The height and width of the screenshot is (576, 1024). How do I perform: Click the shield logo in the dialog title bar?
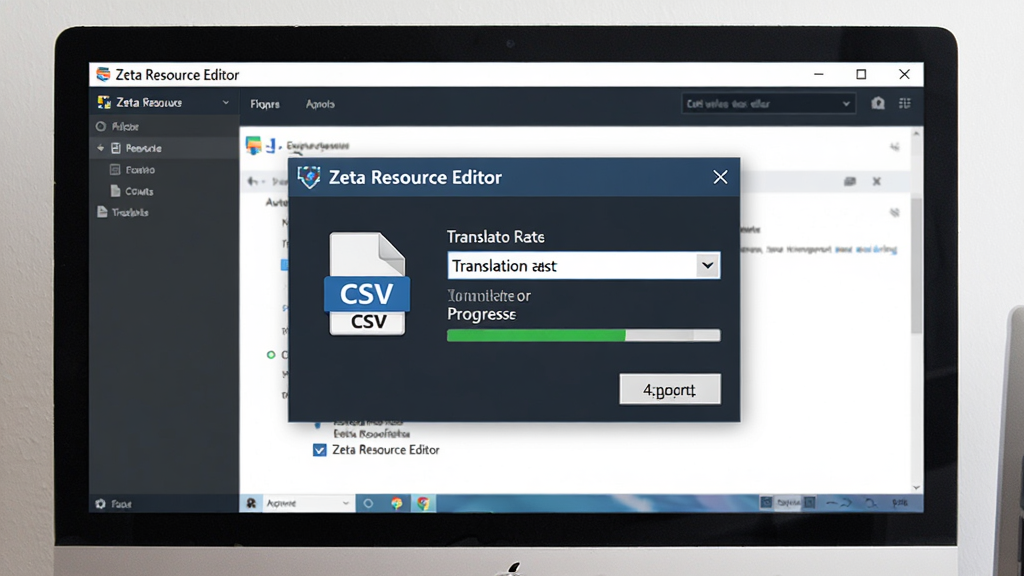pos(309,177)
